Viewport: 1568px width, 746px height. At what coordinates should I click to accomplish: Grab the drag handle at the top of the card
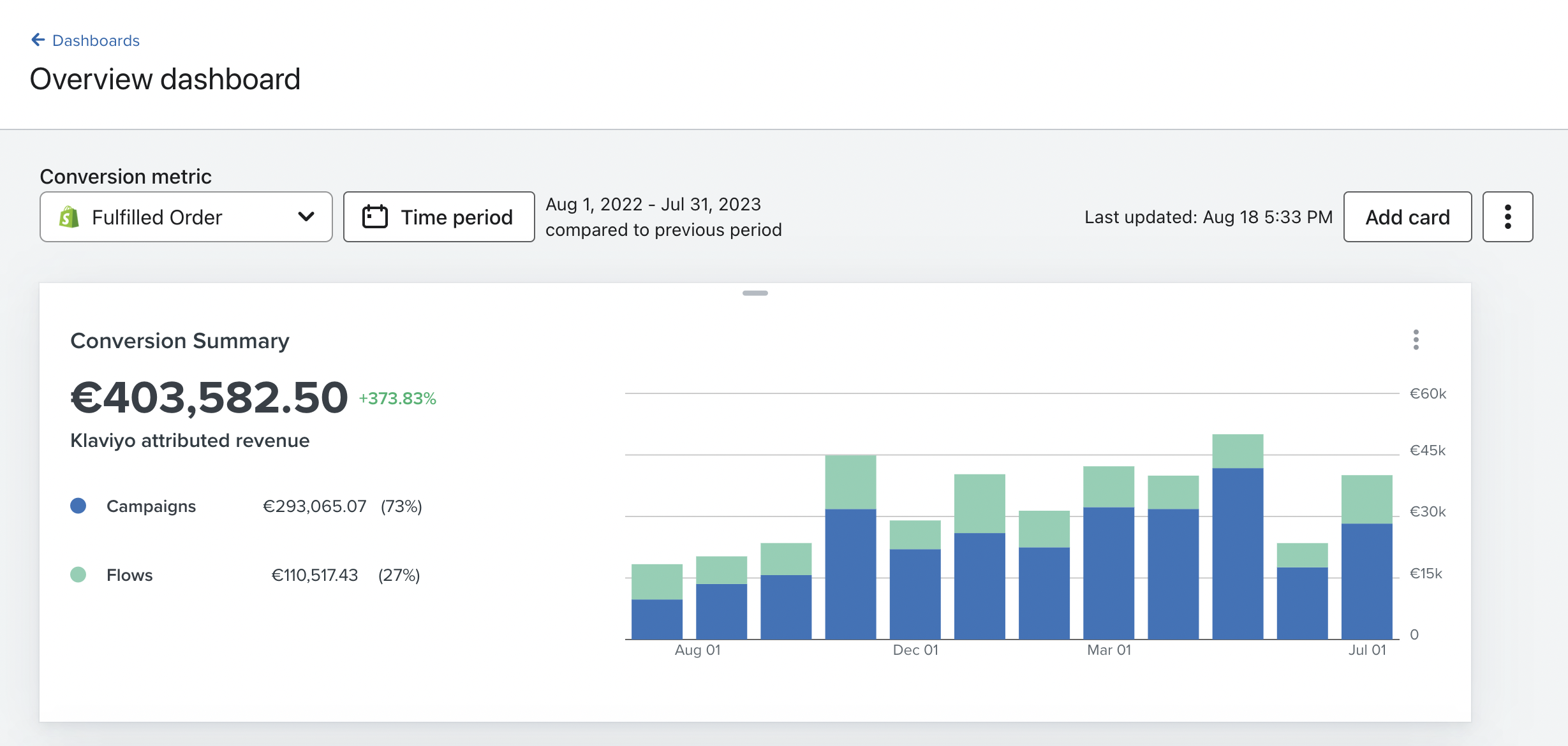pyautogui.click(x=755, y=293)
